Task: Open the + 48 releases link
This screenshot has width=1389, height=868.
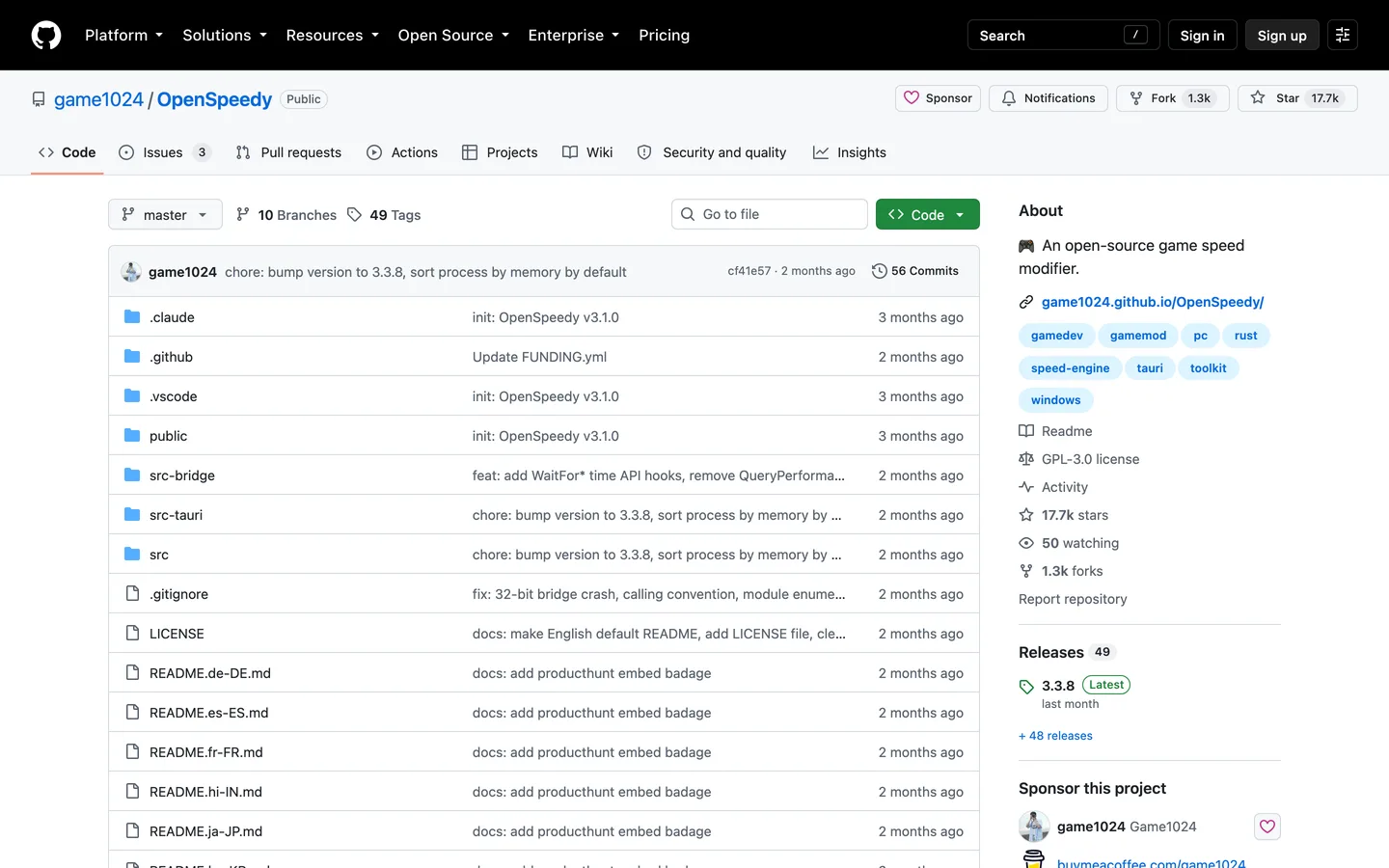Action: point(1055,736)
